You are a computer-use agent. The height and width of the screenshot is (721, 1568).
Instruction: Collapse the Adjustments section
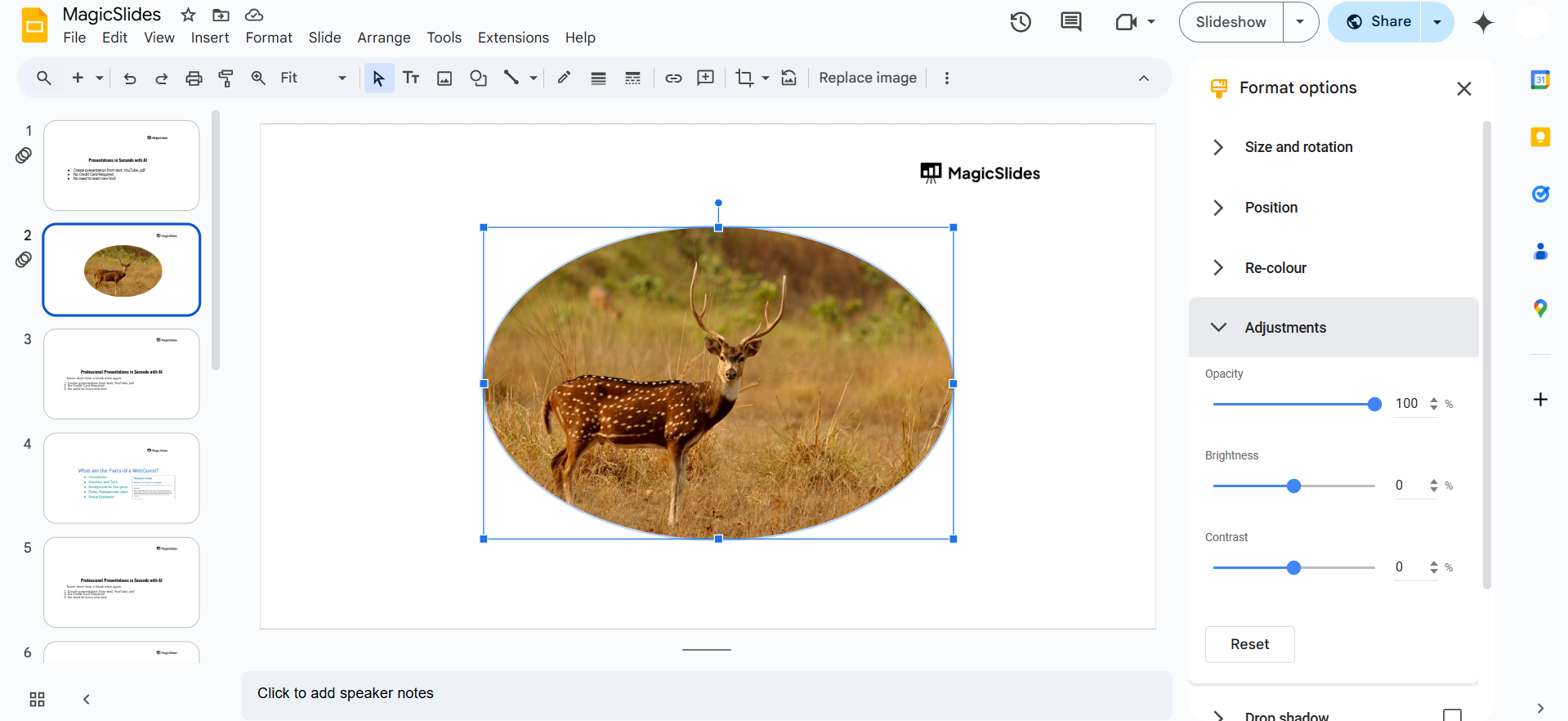(1285, 328)
